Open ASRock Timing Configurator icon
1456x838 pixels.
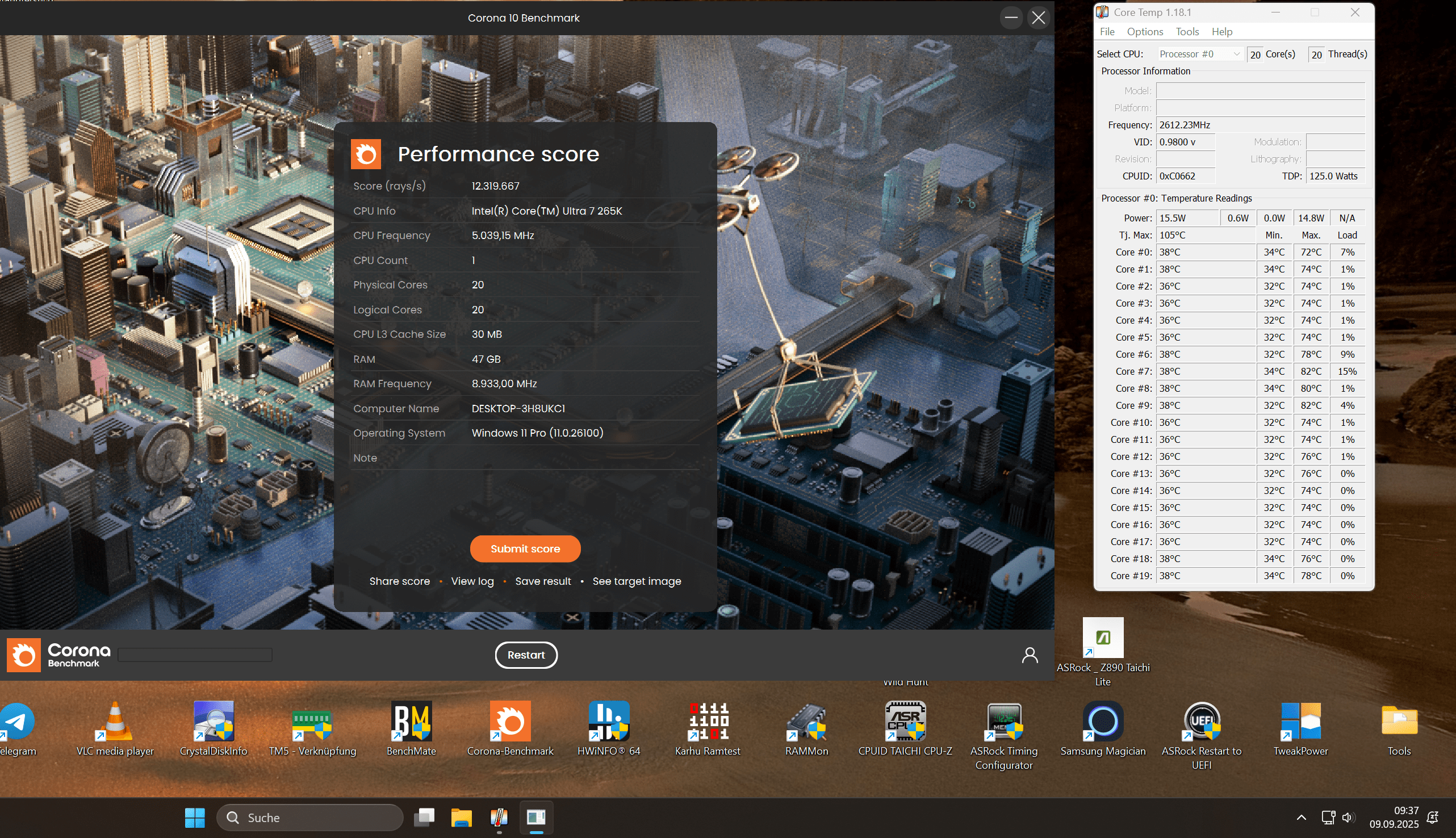pyautogui.click(x=1003, y=722)
